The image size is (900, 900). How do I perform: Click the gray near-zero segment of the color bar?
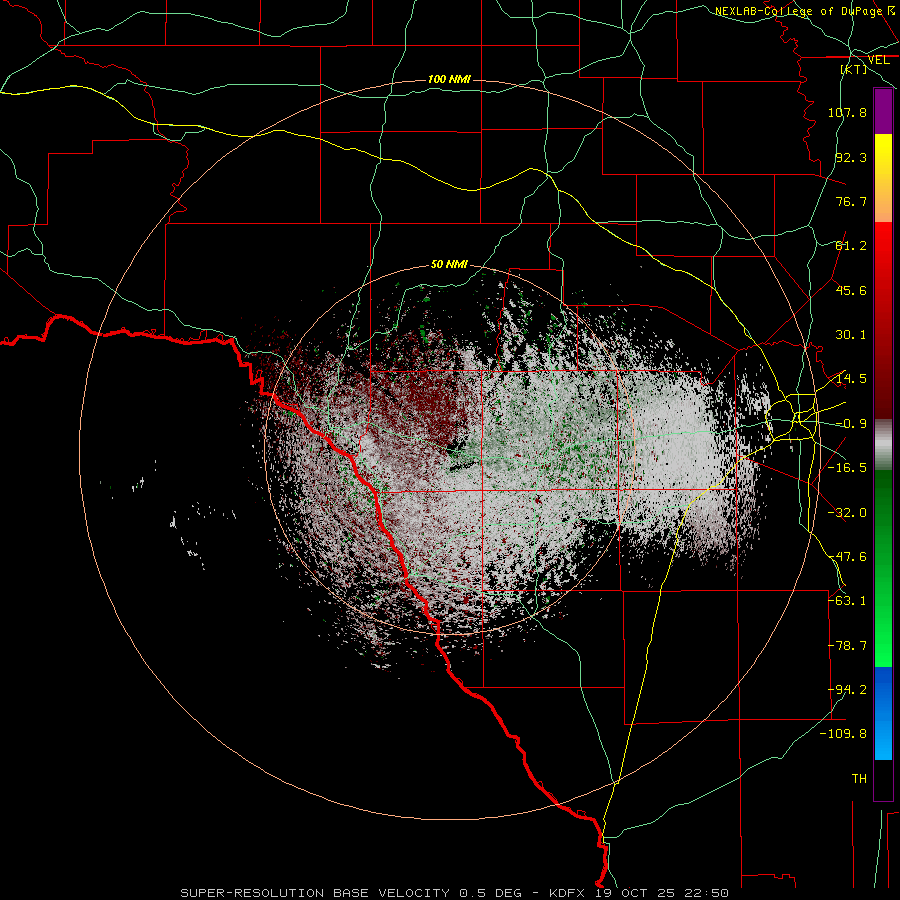[x=883, y=445]
